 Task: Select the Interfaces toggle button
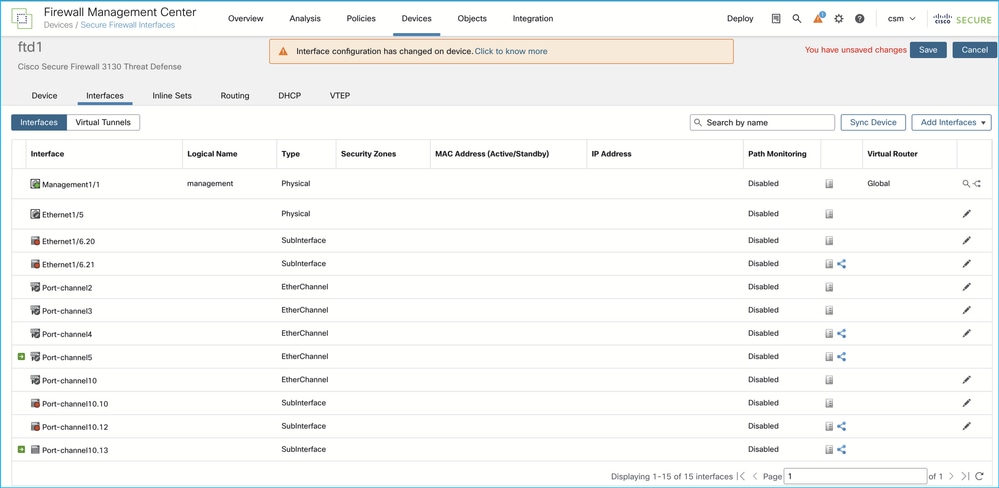(x=39, y=122)
